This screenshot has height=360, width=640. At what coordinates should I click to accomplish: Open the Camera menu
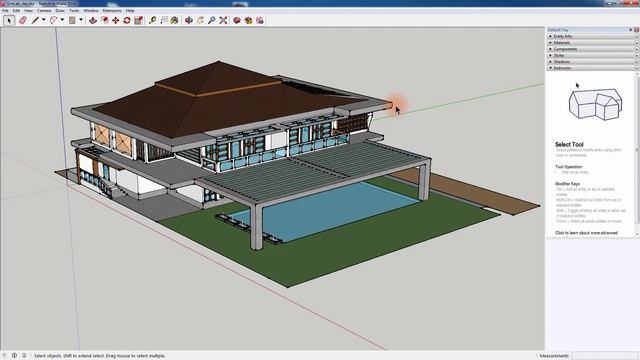click(44, 11)
